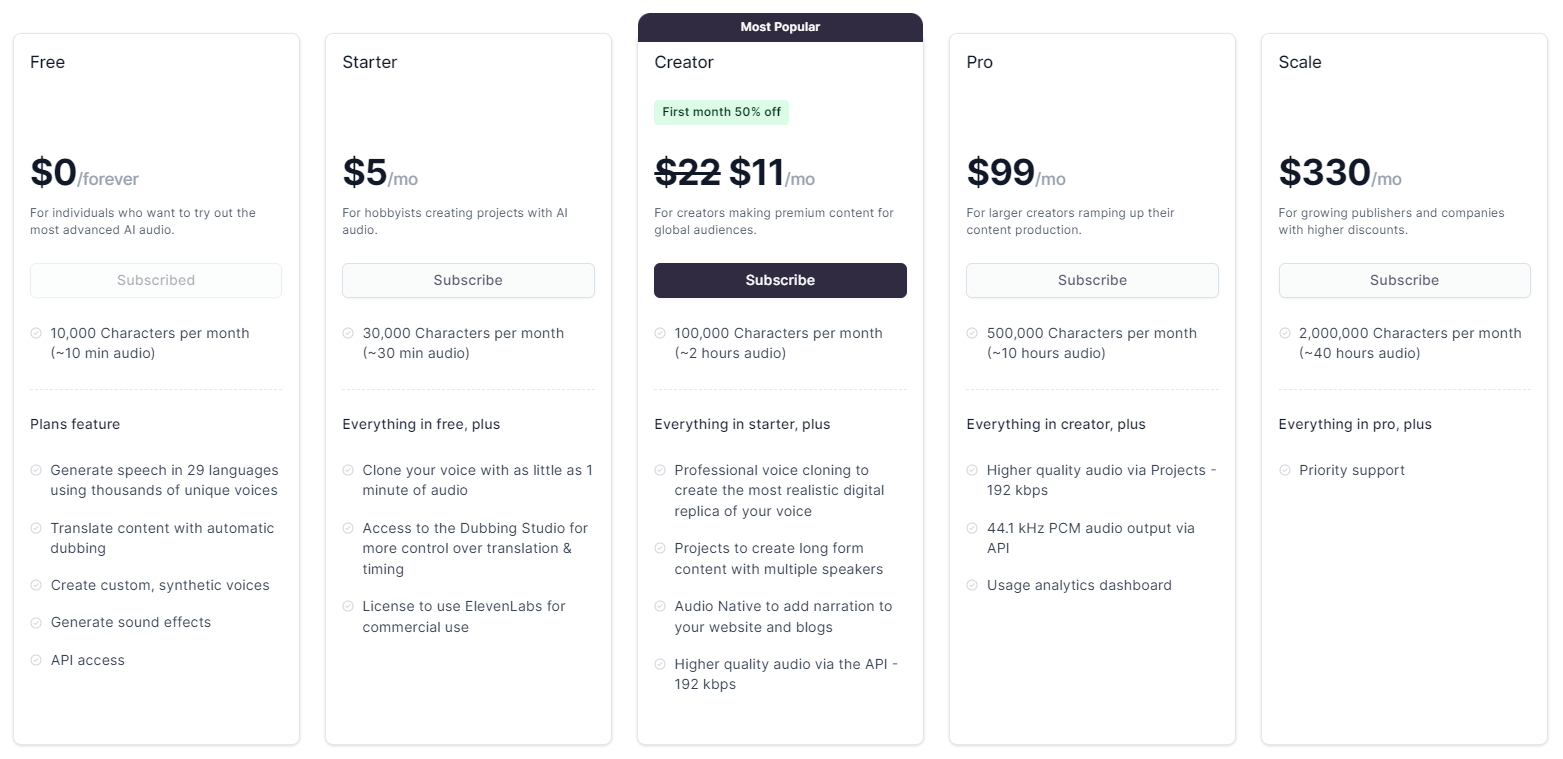
Task: Click checkmark icon beside Audio Native feature
Action: point(660,606)
